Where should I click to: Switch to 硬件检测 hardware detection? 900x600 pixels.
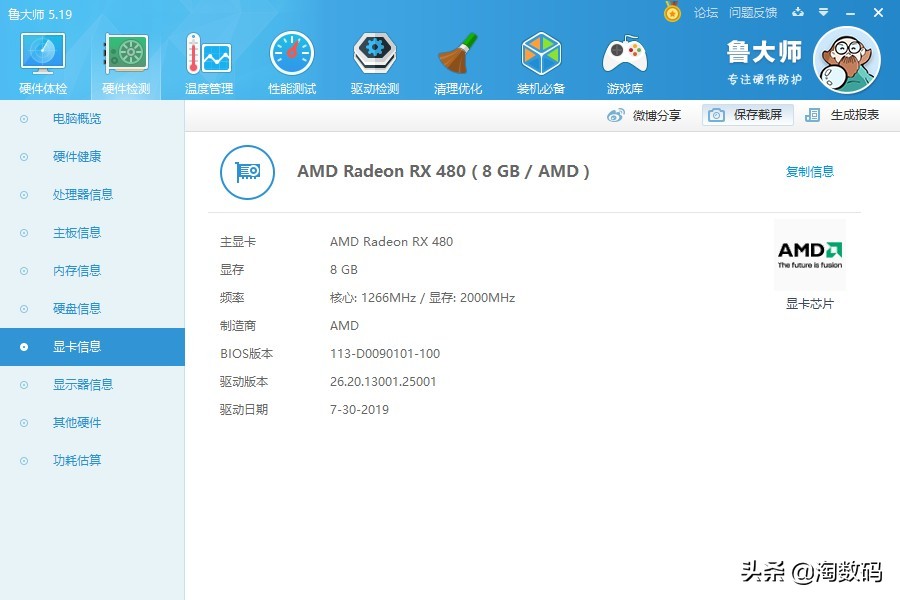124,60
